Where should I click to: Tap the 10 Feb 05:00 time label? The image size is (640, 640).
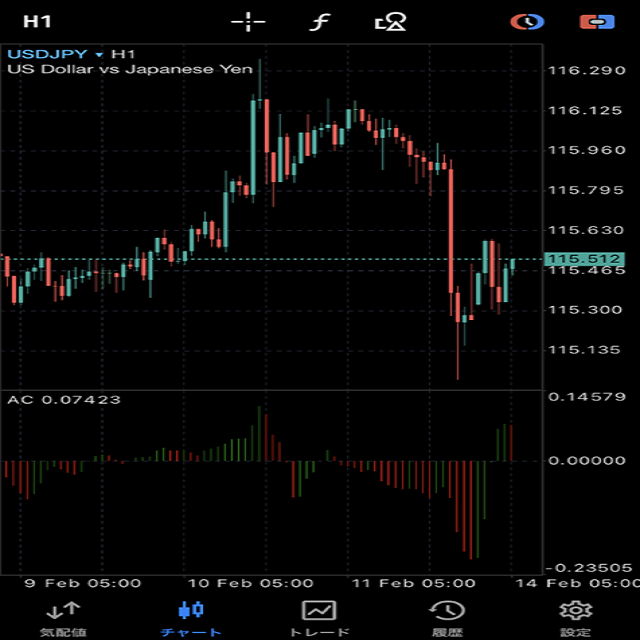pos(250,583)
